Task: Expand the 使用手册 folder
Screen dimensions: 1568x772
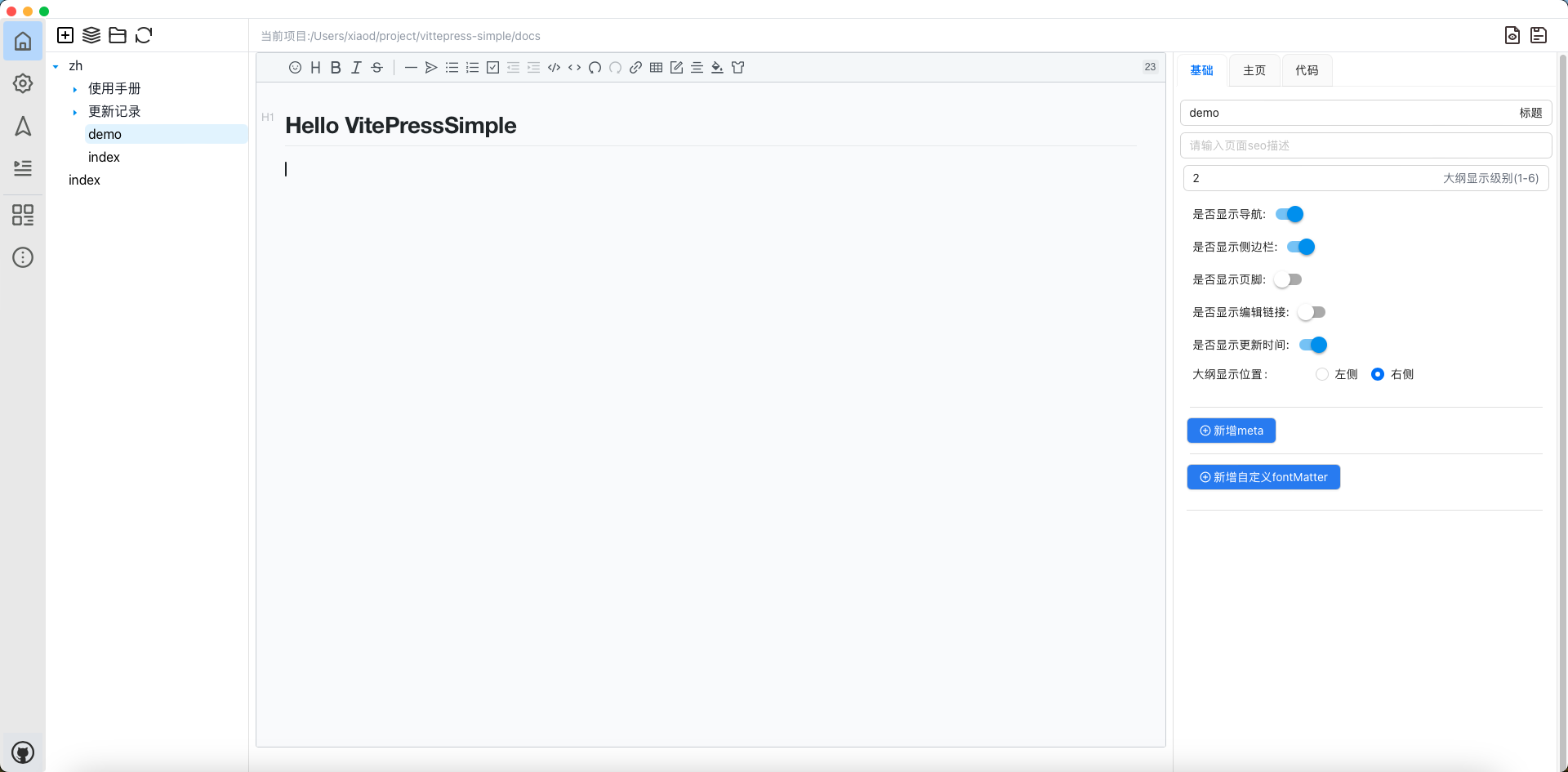Action: click(x=74, y=89)
